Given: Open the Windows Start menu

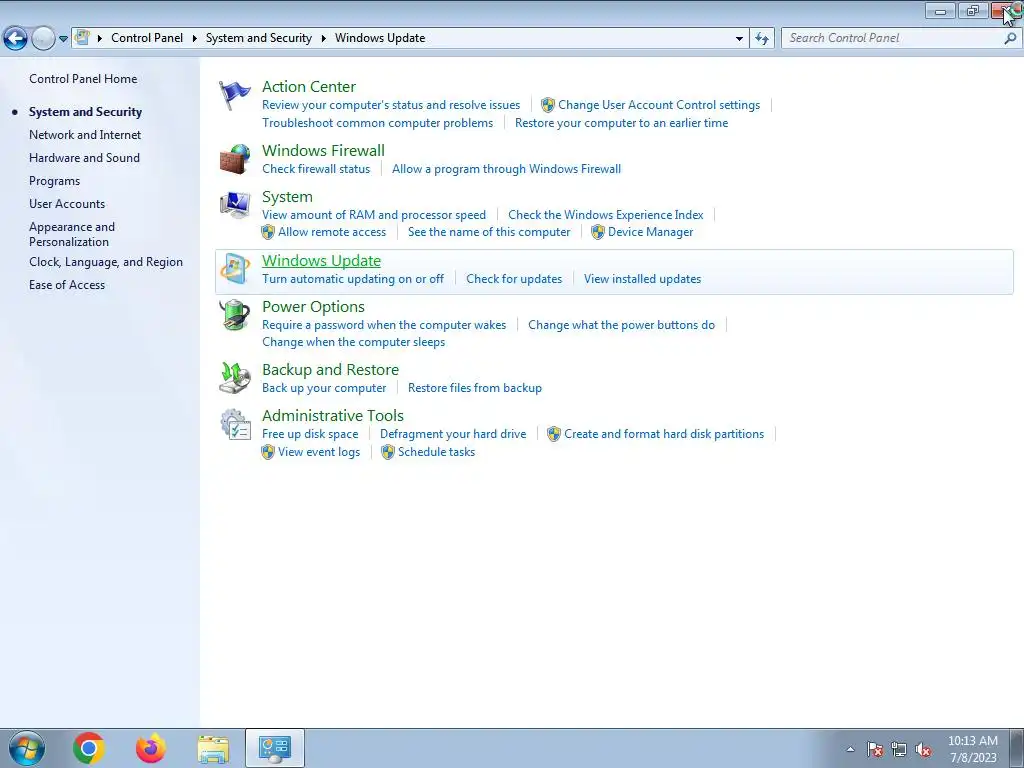Looking at the screenshot, I should click(x=26, y=748).
